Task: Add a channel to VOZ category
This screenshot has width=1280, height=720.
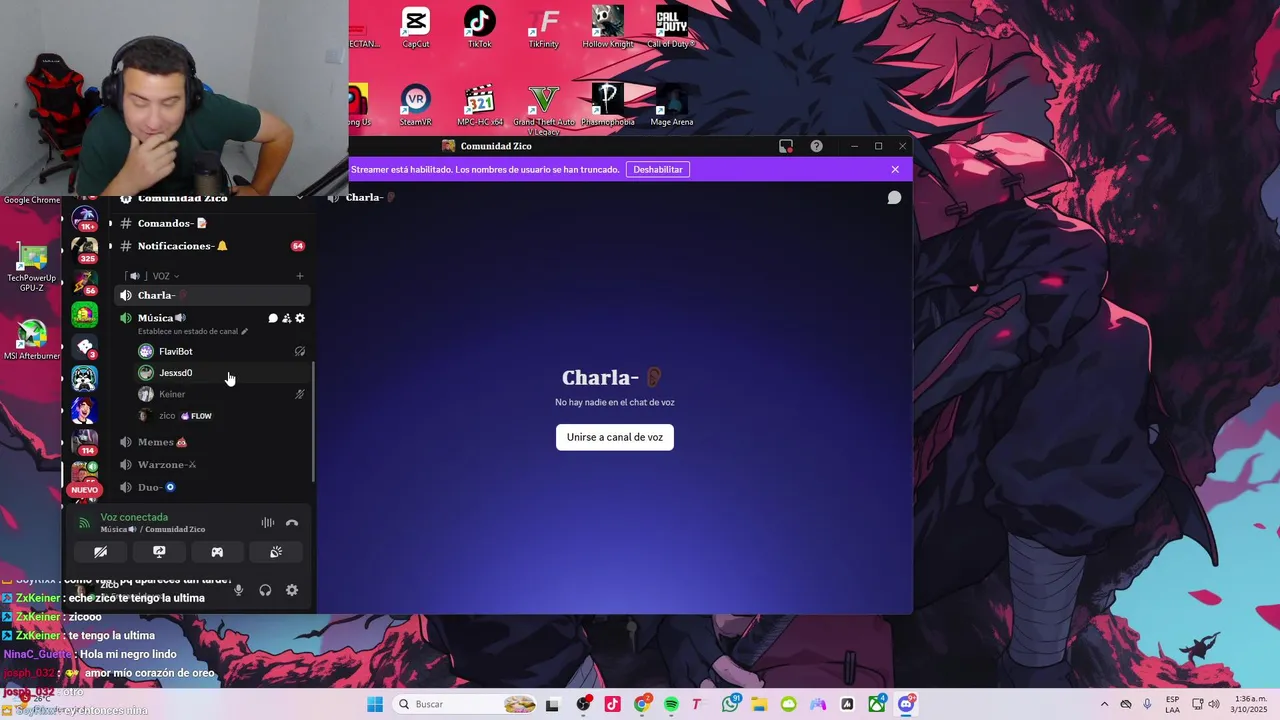Action: (300, 276)
